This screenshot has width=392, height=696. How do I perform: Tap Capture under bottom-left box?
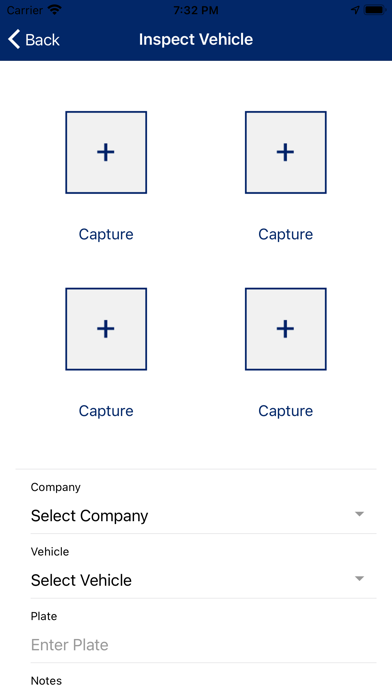(106, 411)
